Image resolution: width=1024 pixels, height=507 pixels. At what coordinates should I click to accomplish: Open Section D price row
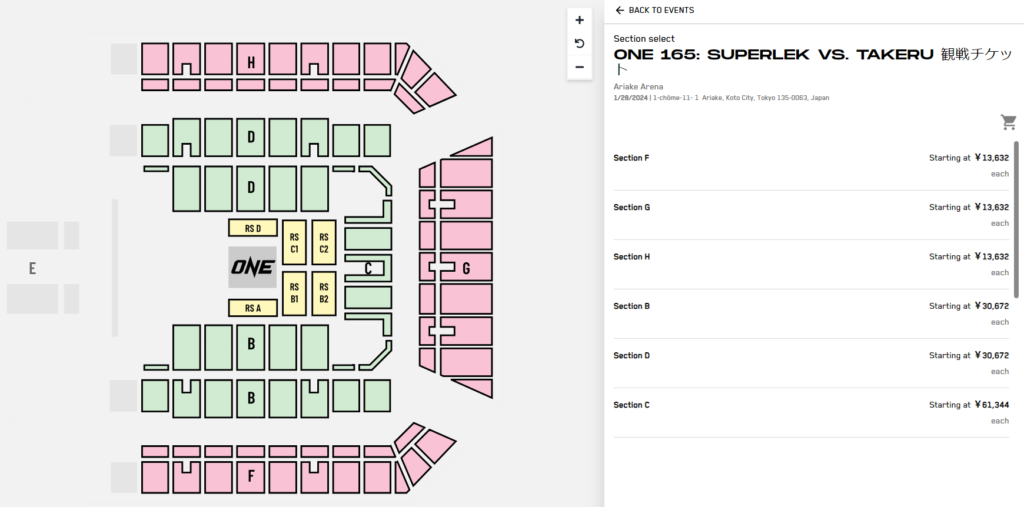coord(811,363)
